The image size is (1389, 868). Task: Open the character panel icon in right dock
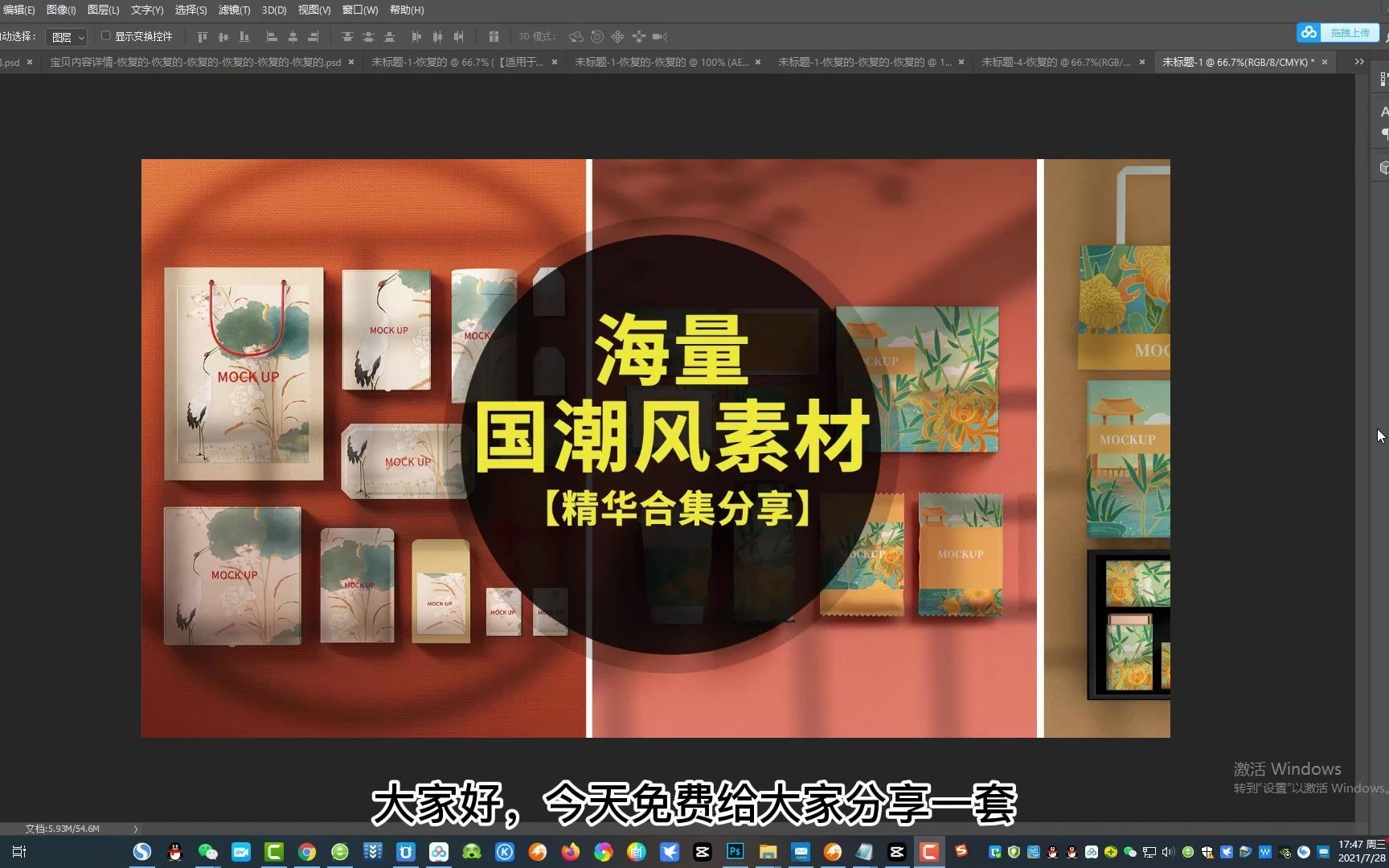pyautogui.click(x=1383, y=112)
